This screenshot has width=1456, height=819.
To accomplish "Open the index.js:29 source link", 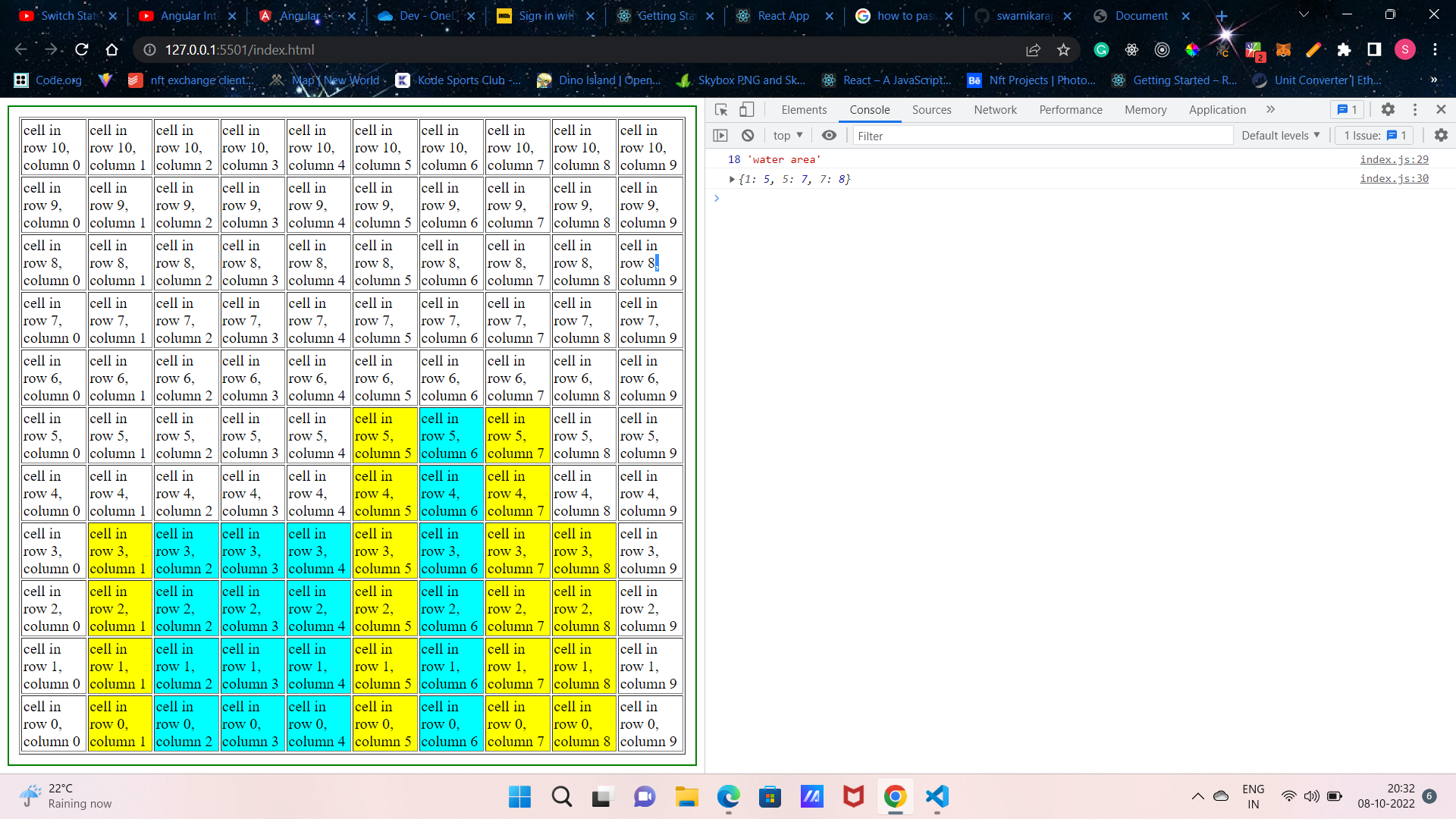I will [x=1394, y=160].
